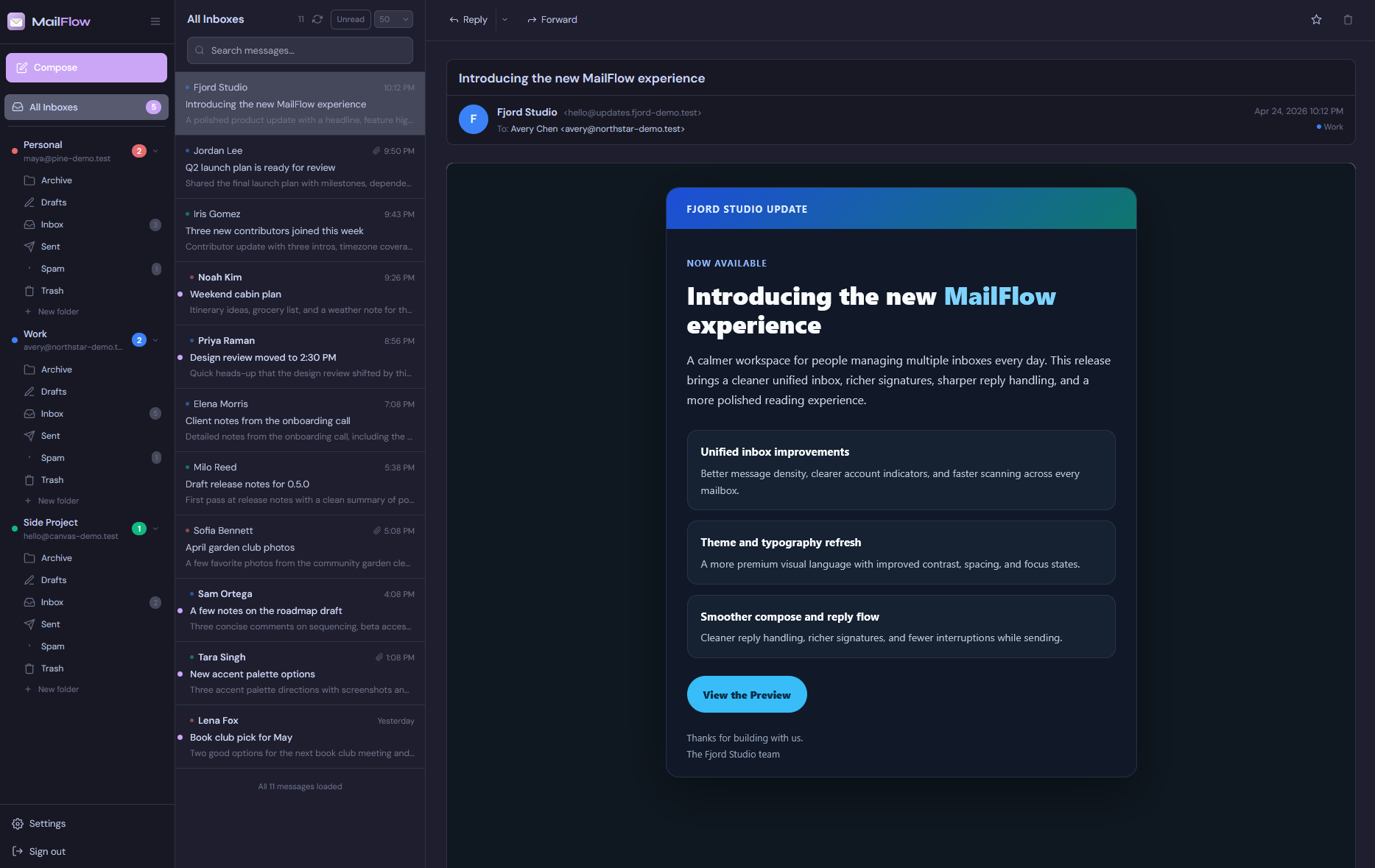Collapse the Personal account chevron
1375x868 pixels.
(x=155, y=151)
